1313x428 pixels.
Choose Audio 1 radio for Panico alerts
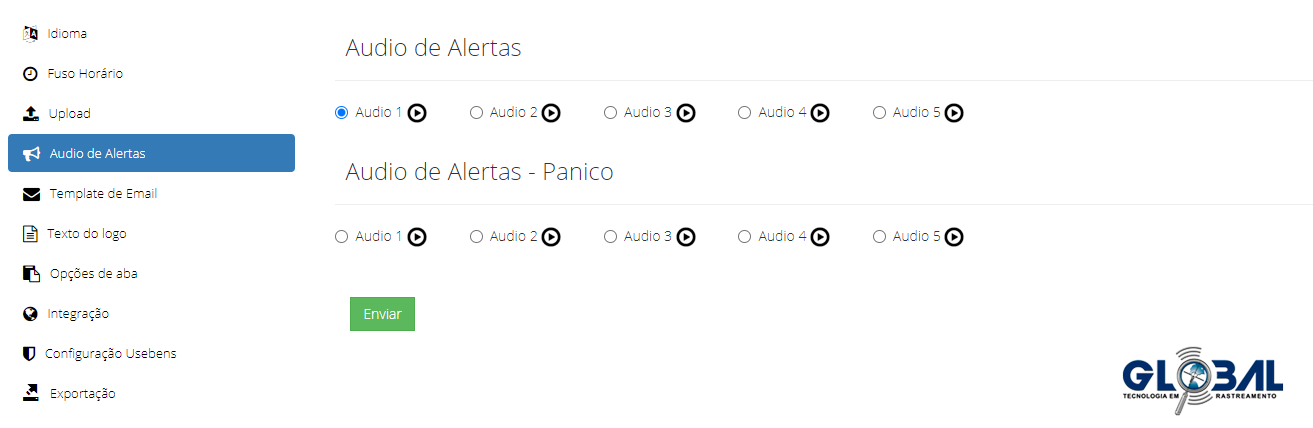pyautogui.click(x=342, y=237)
